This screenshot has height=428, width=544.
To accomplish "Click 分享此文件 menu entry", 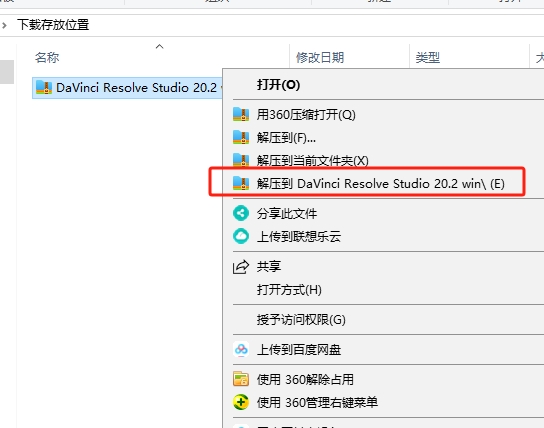I will (x=287, y=213).
